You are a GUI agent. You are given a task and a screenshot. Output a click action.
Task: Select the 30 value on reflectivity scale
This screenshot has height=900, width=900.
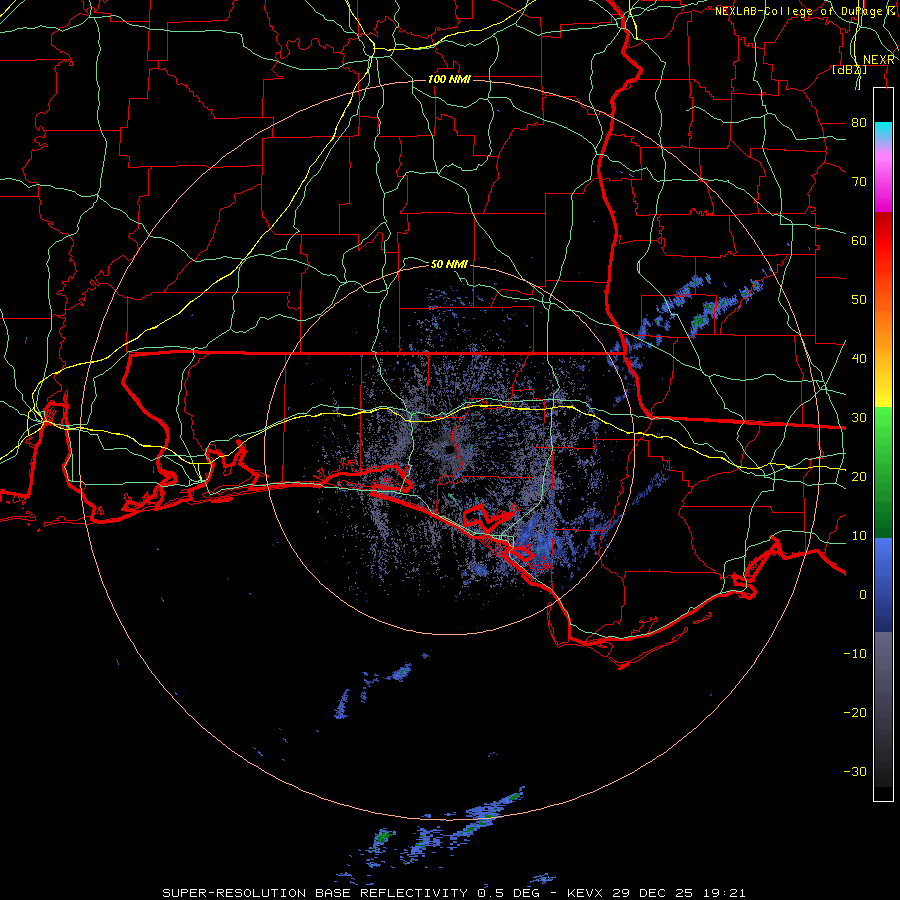tap(859, 417)
